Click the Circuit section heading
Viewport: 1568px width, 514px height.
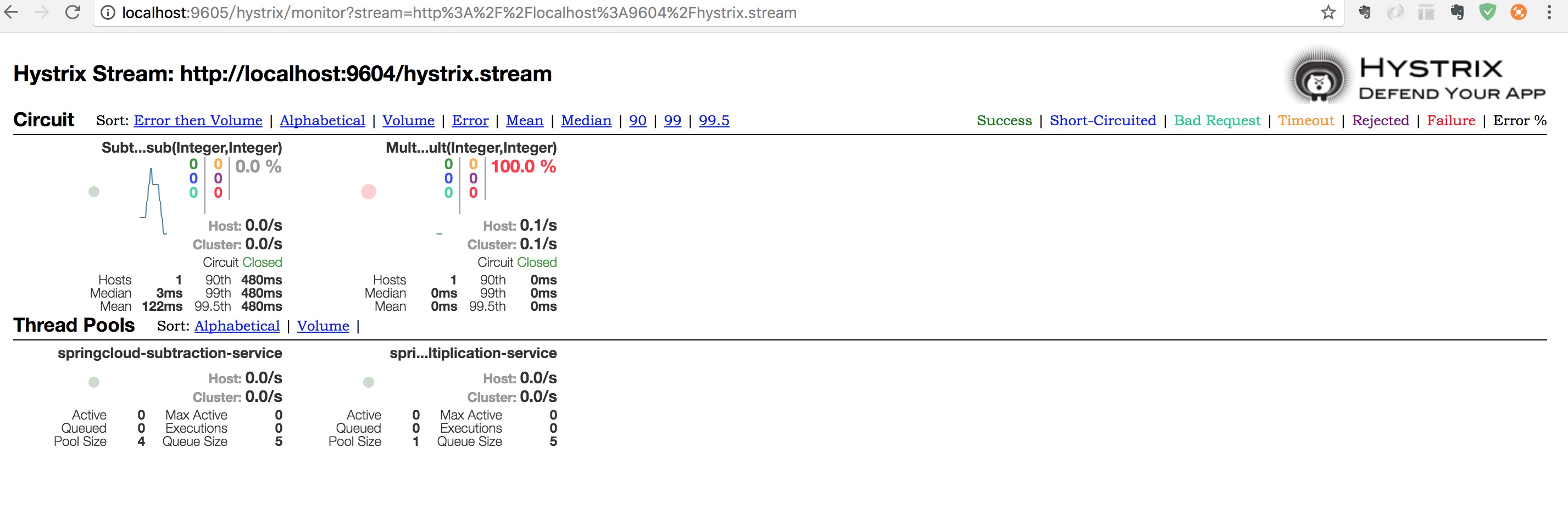44,119
